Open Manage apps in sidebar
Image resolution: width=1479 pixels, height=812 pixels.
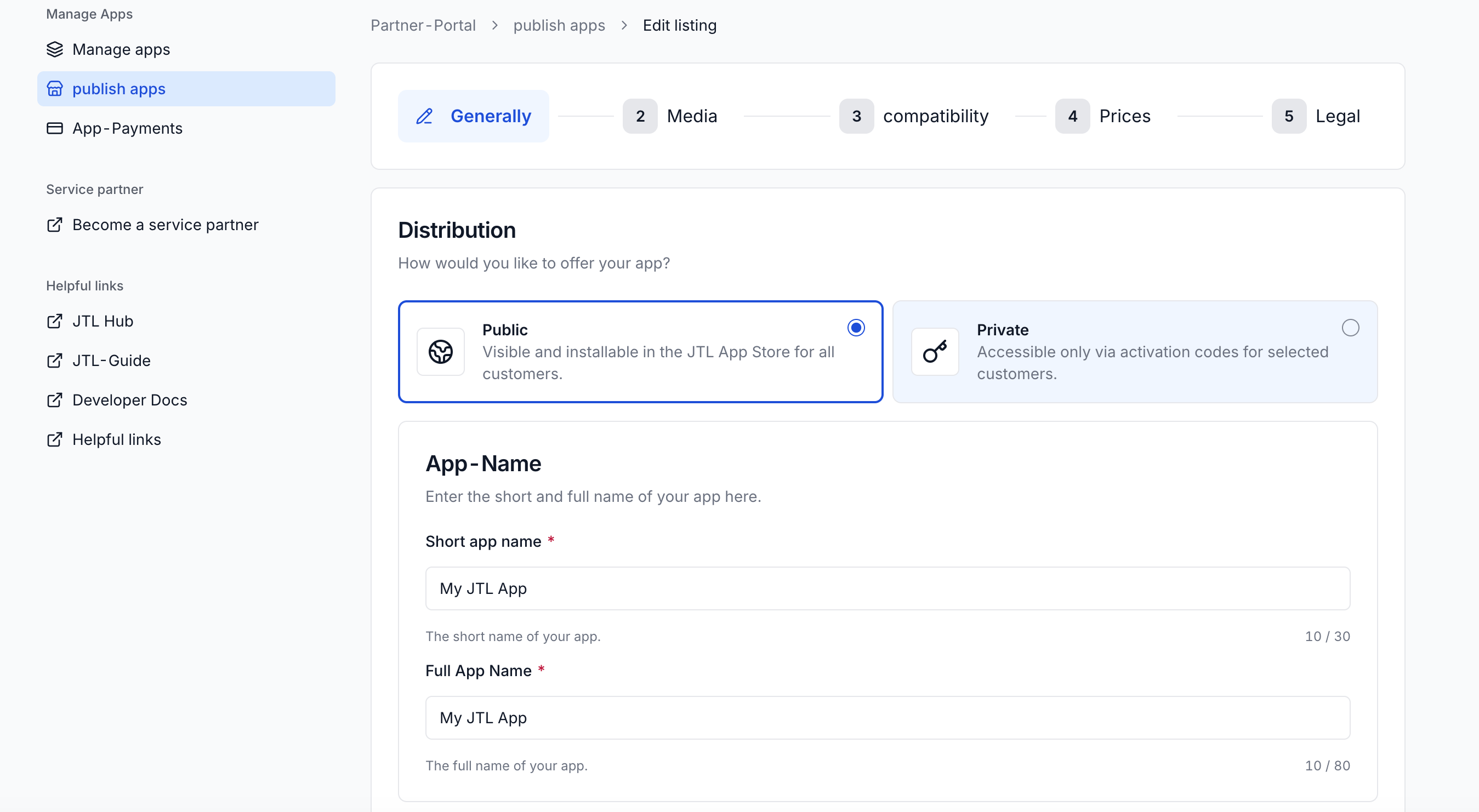[186, 49]
